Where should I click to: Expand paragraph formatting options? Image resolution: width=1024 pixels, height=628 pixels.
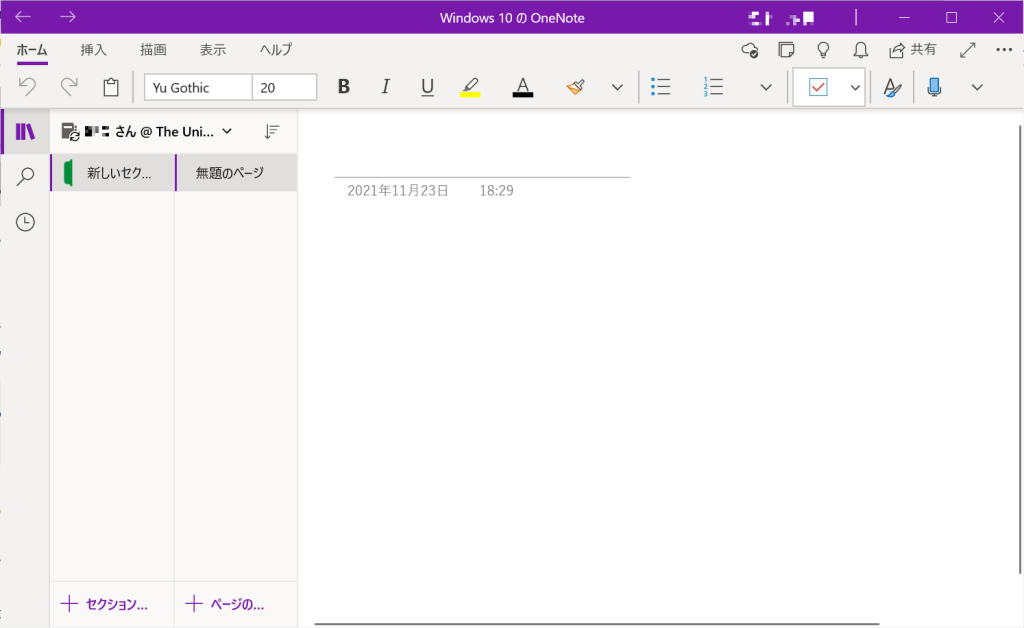coord(766,87)
